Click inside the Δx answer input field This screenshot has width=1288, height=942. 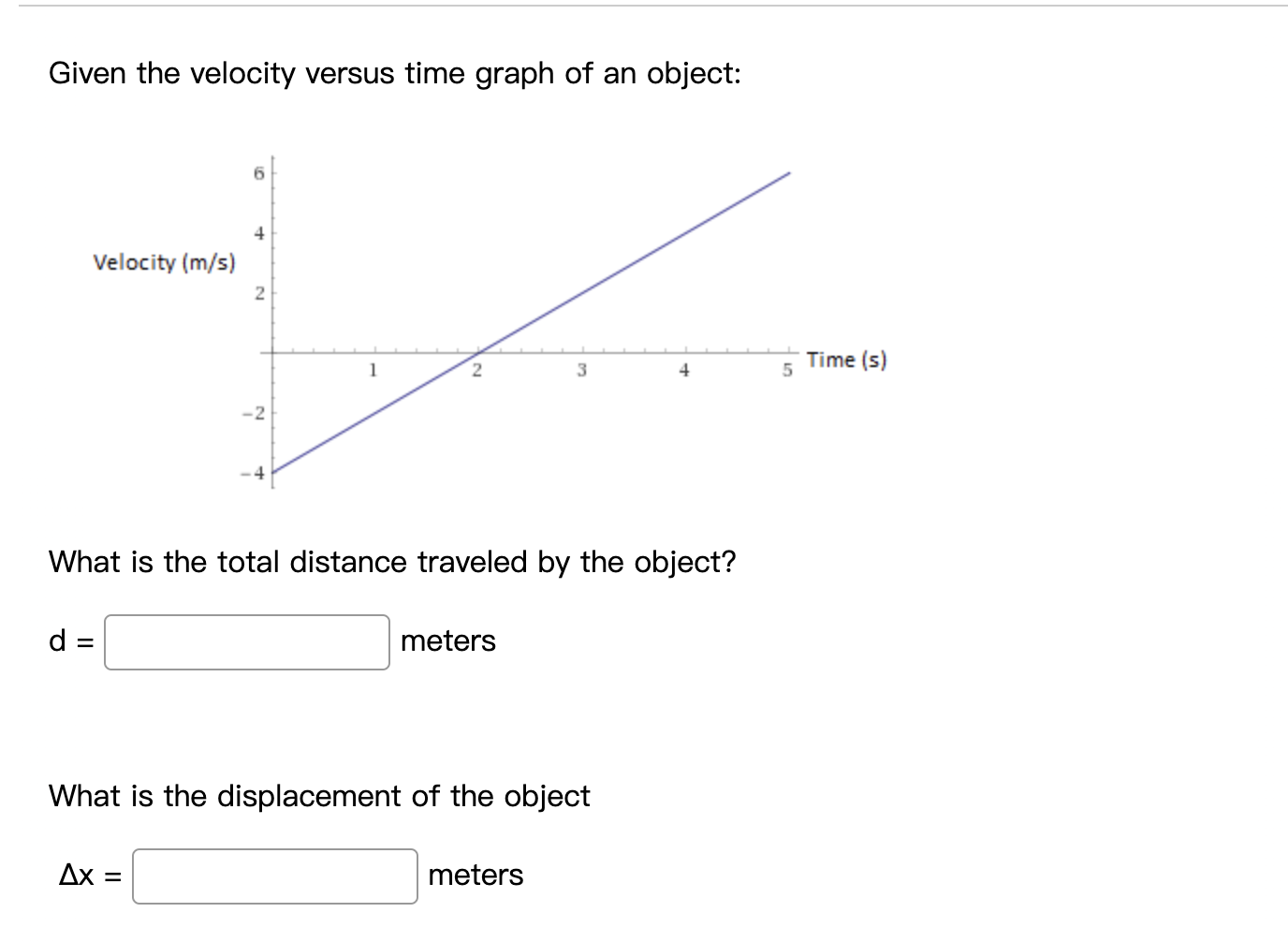(274, 876)
